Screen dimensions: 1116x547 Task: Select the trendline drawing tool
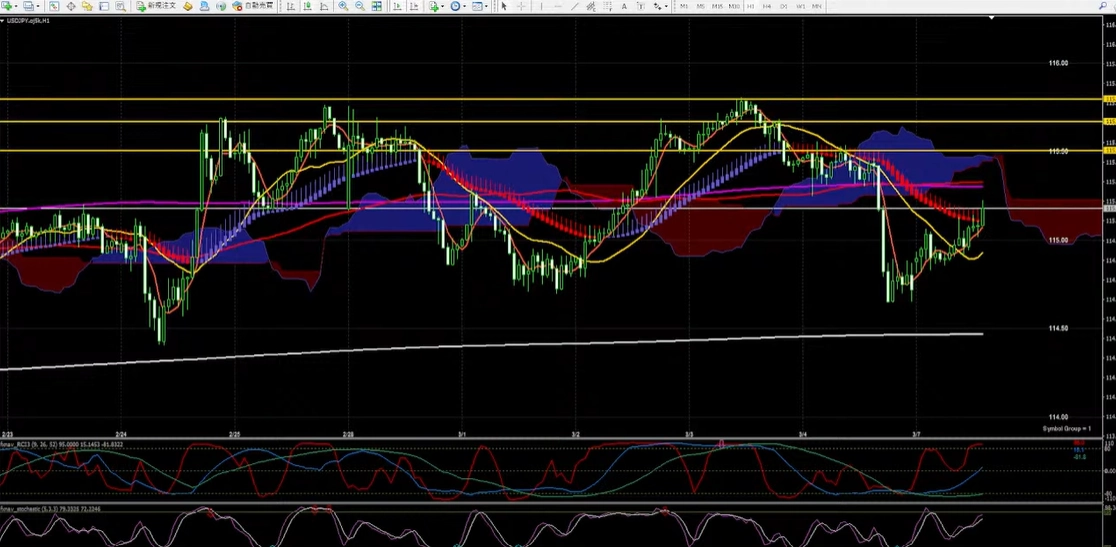[574, 6]
